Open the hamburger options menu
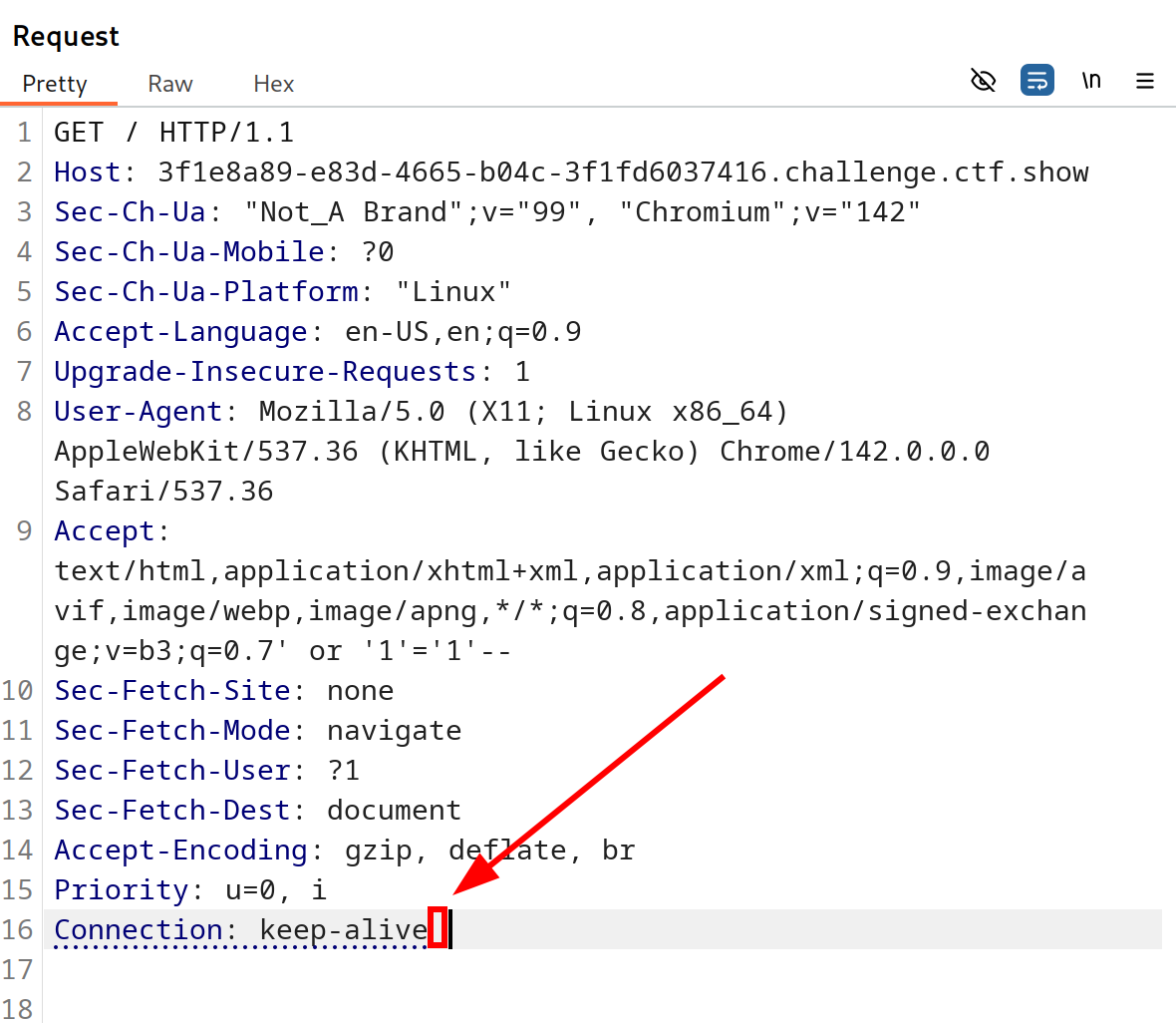The width and height of the screenshot is (1176, 1023). [x=1145, y=81]
